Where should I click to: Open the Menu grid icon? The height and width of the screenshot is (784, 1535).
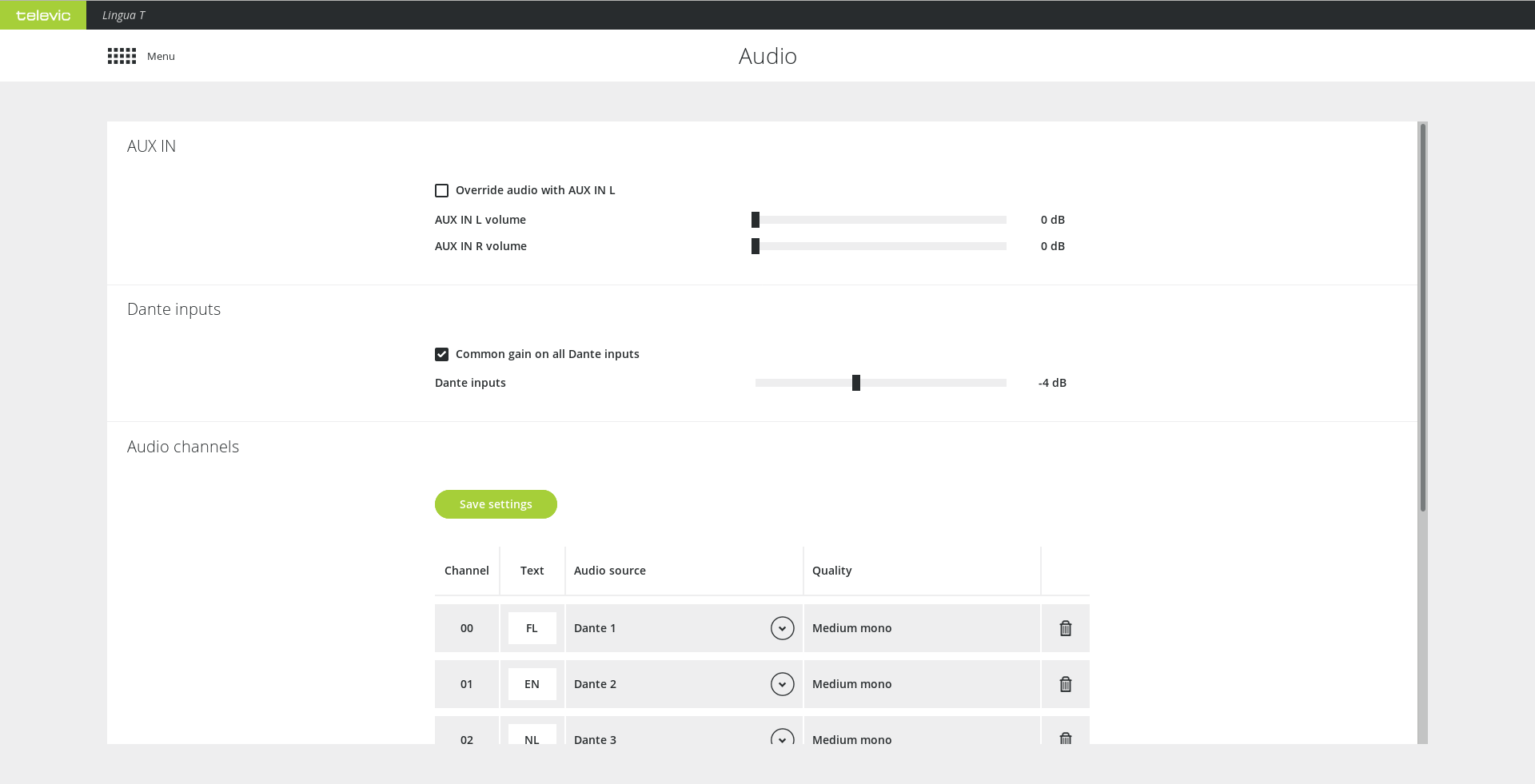pyautogui.click(x=122, y=56)
